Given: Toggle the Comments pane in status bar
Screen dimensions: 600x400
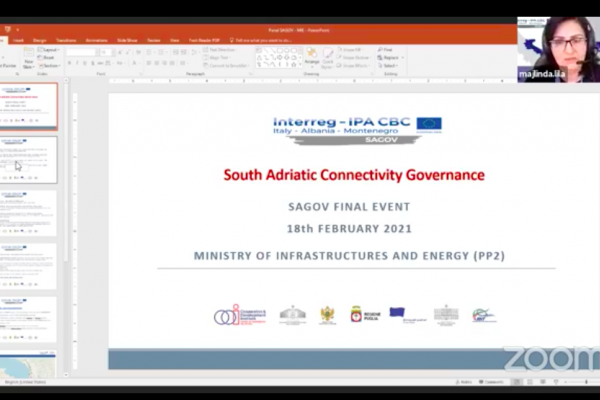Looking at the screenshot, I should [491, 382].
